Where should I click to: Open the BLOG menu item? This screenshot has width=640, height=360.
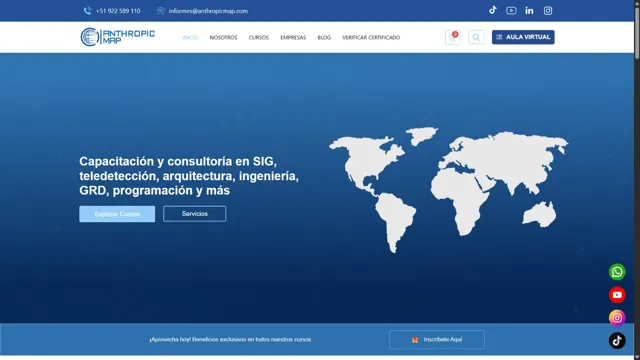pyautogui.click(x=324, y=38)
